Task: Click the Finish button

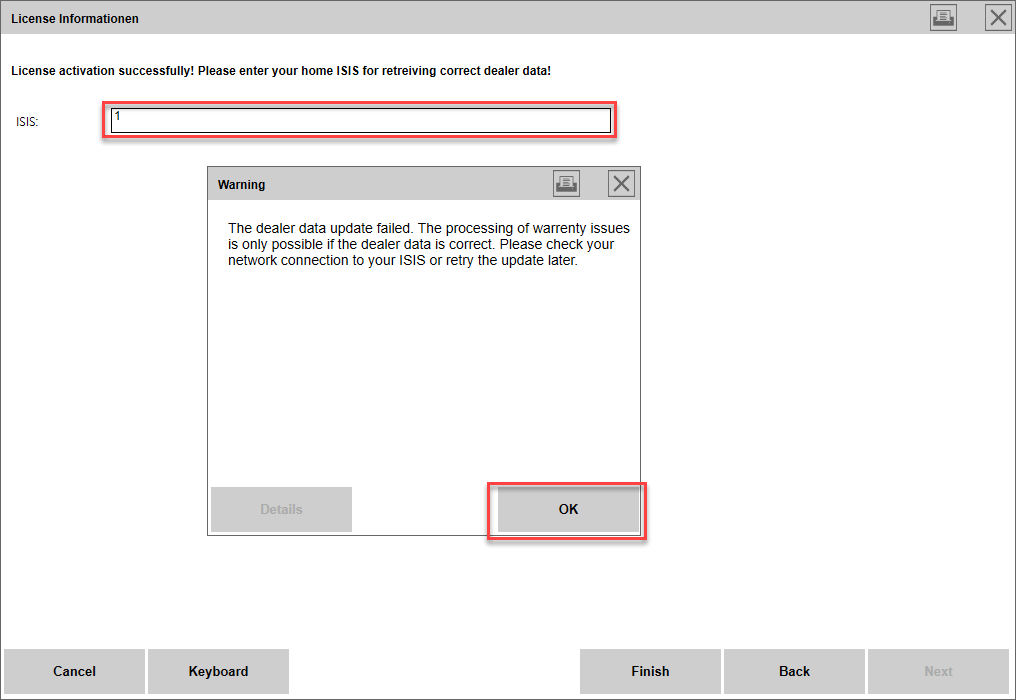Action: (650, 671)
